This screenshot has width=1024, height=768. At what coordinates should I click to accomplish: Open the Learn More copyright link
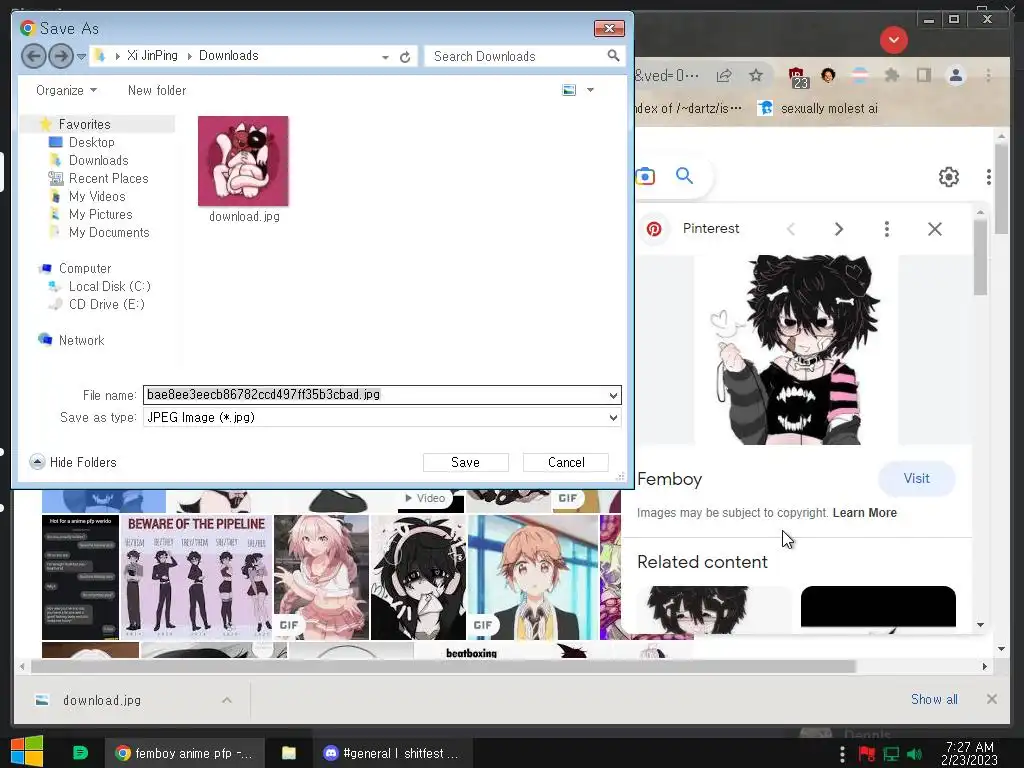(864, 513)
